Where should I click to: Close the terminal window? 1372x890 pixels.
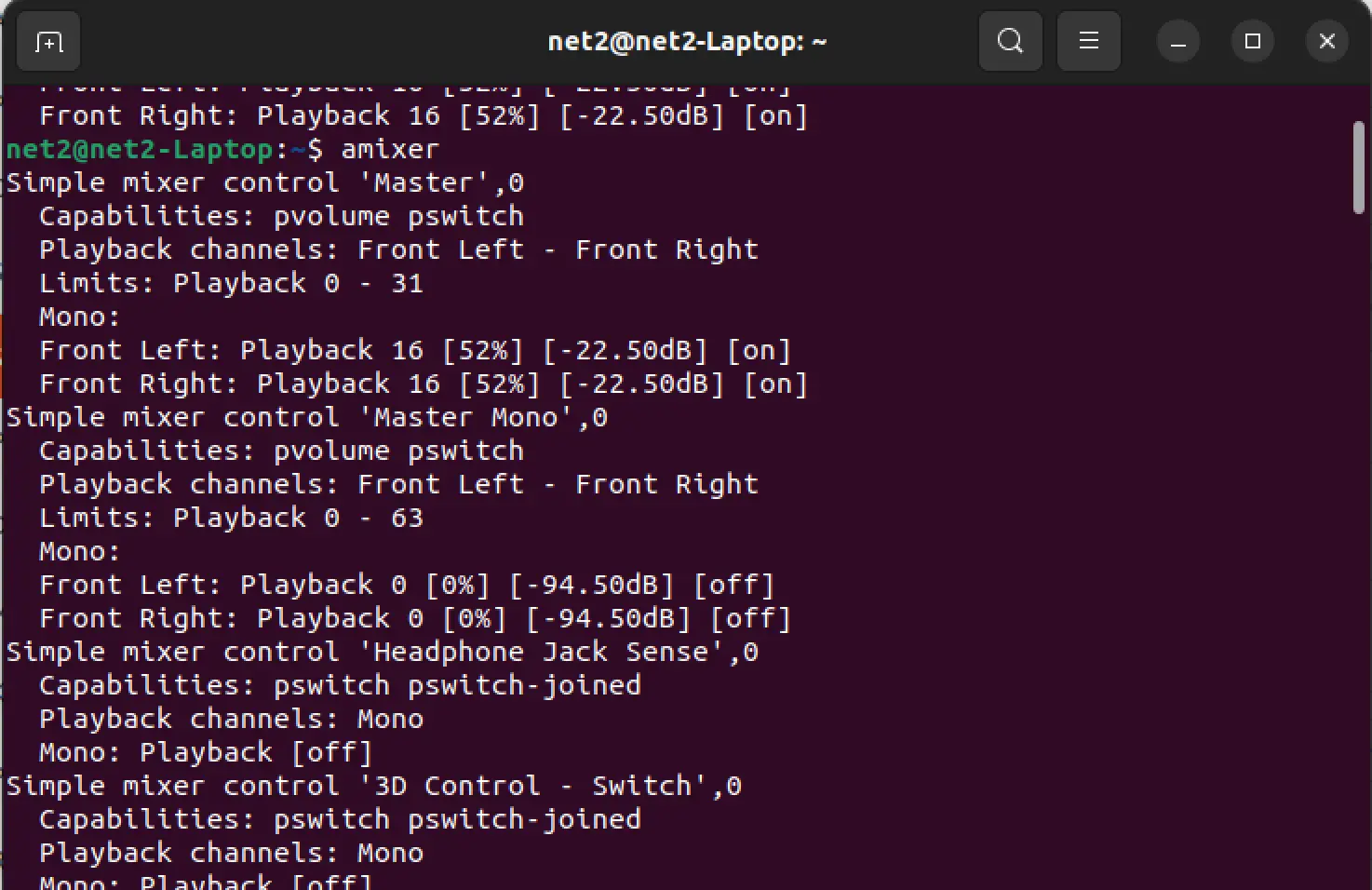click(1327, 42)
